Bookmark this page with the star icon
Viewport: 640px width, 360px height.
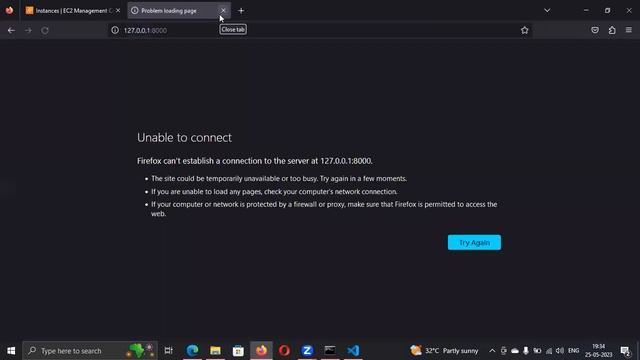point(524,30)
